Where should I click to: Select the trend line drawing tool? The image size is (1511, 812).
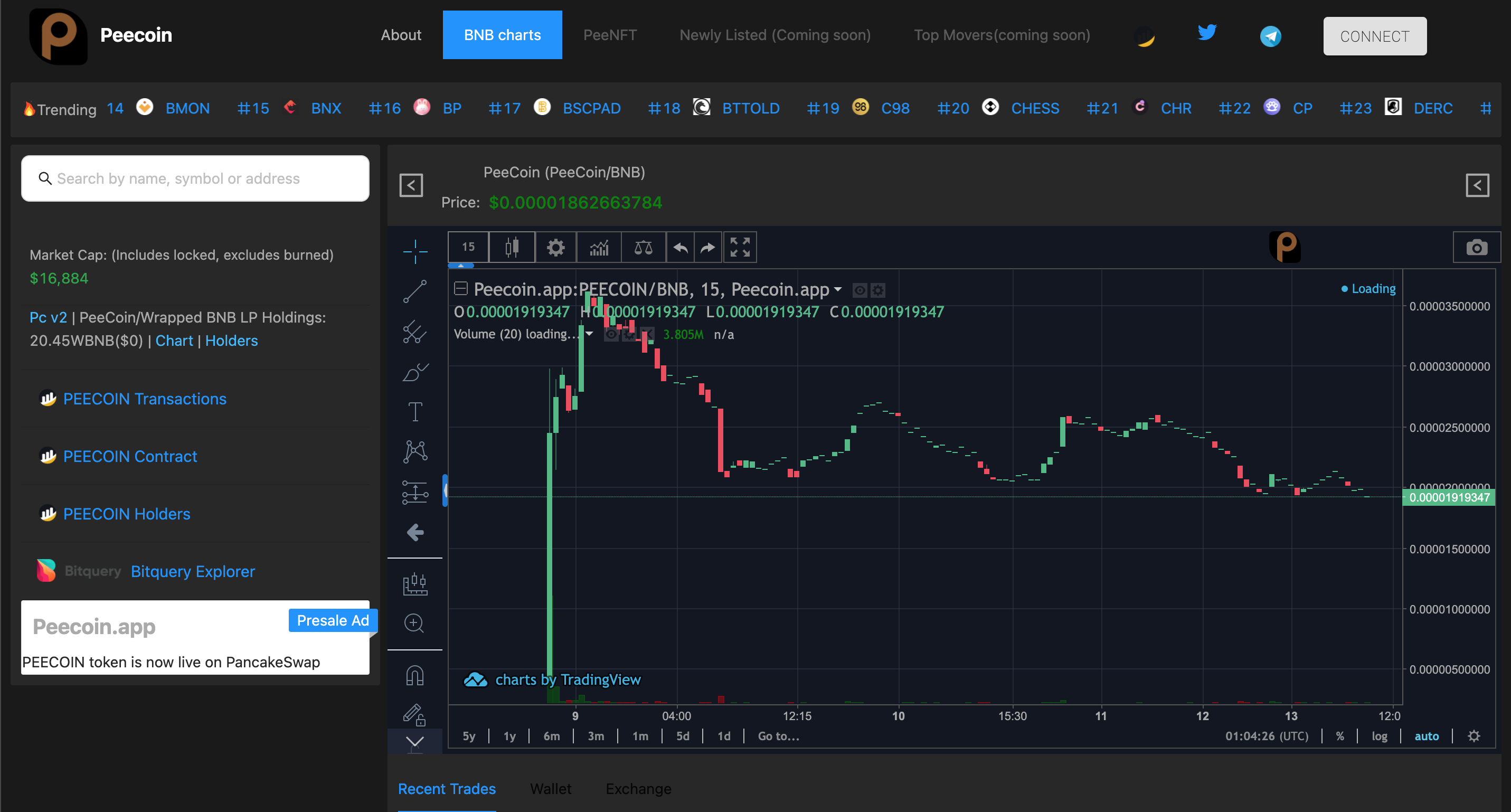click(x=414, y=291)
